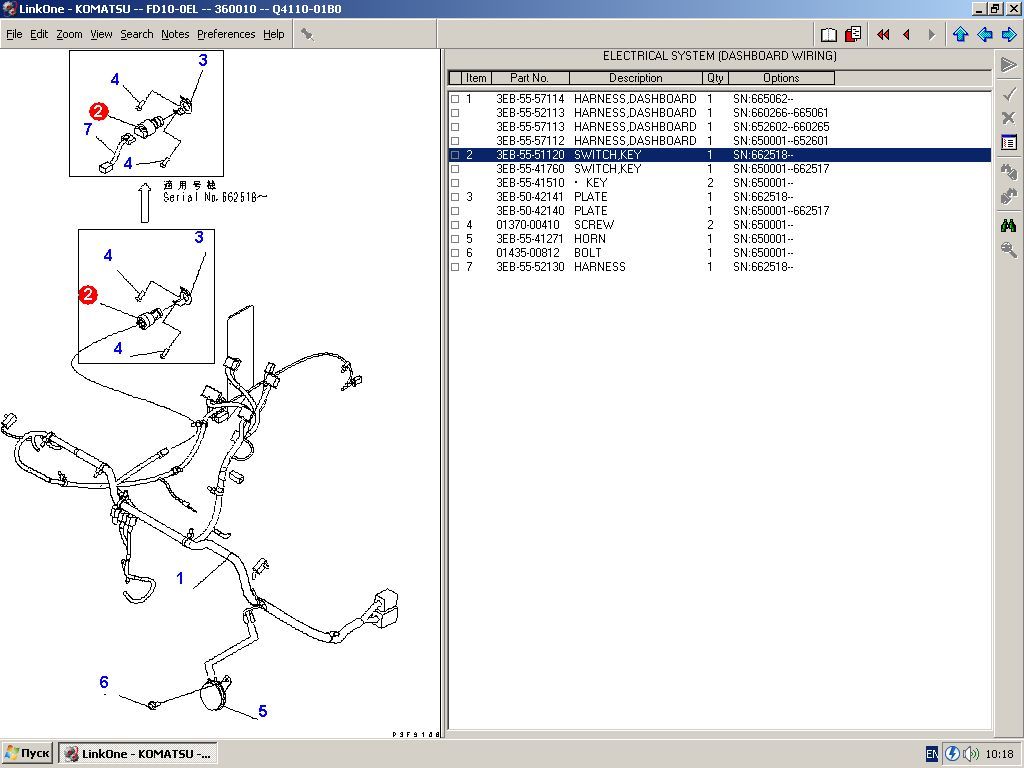The height and width of the screenshot is (768, 1024).
Task: Tick checkbox for item 7 HARNESS
Action: (455, 267)
